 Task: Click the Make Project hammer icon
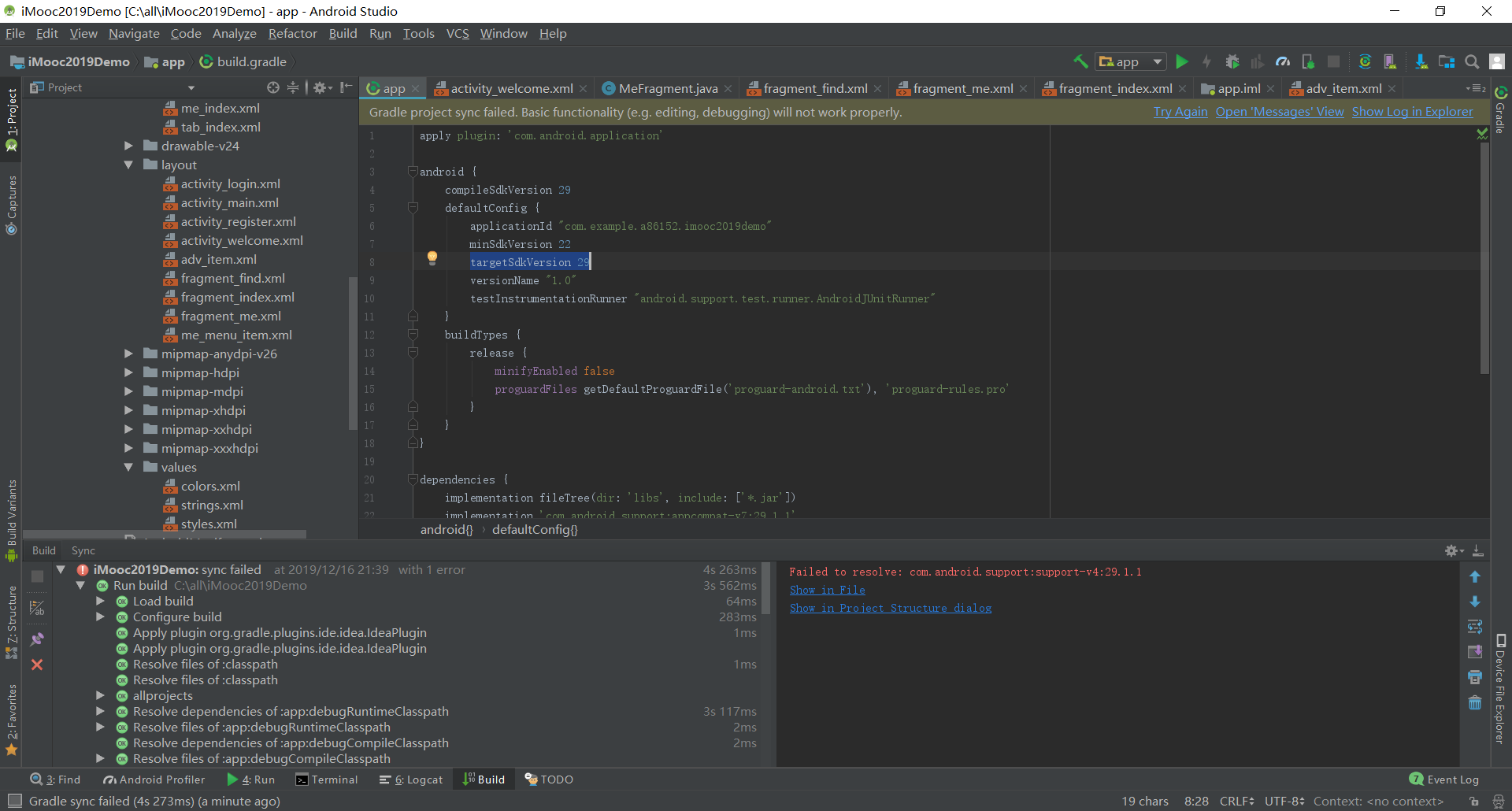coord(1080,61)
